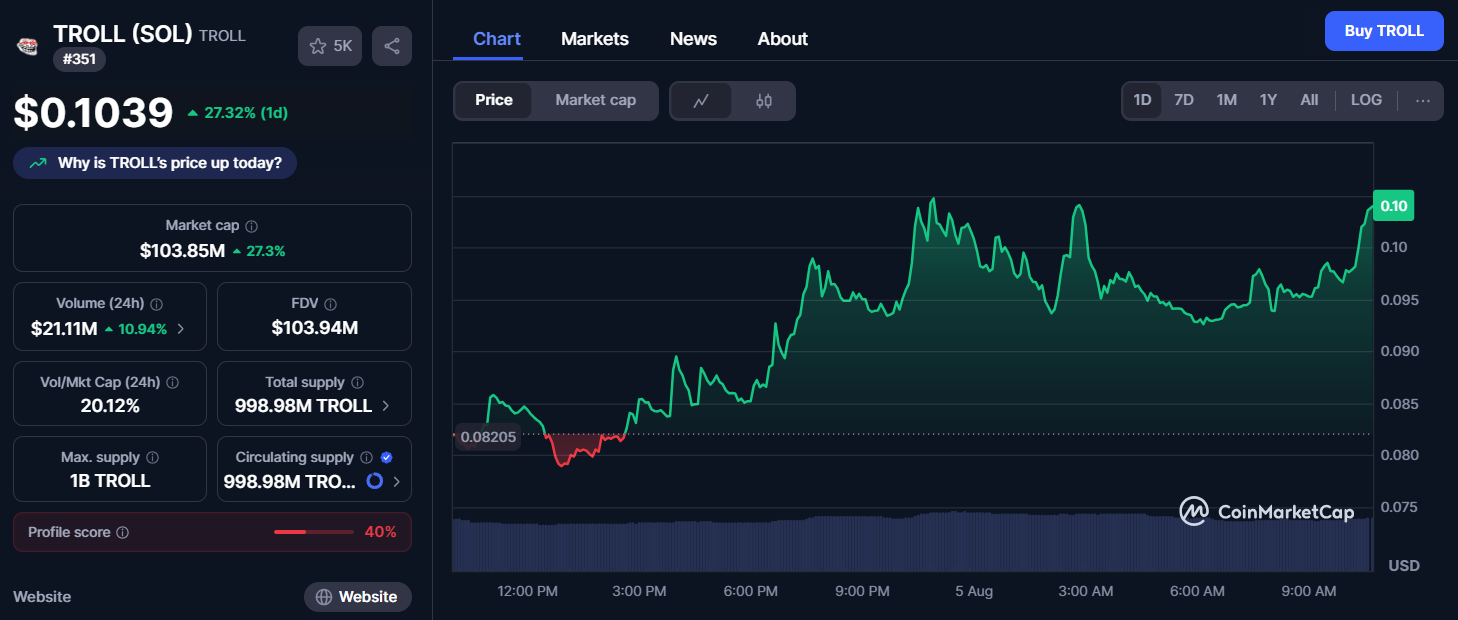Switch to the About tab
The height and width of the screenshot is (620, 1458).
782,39
